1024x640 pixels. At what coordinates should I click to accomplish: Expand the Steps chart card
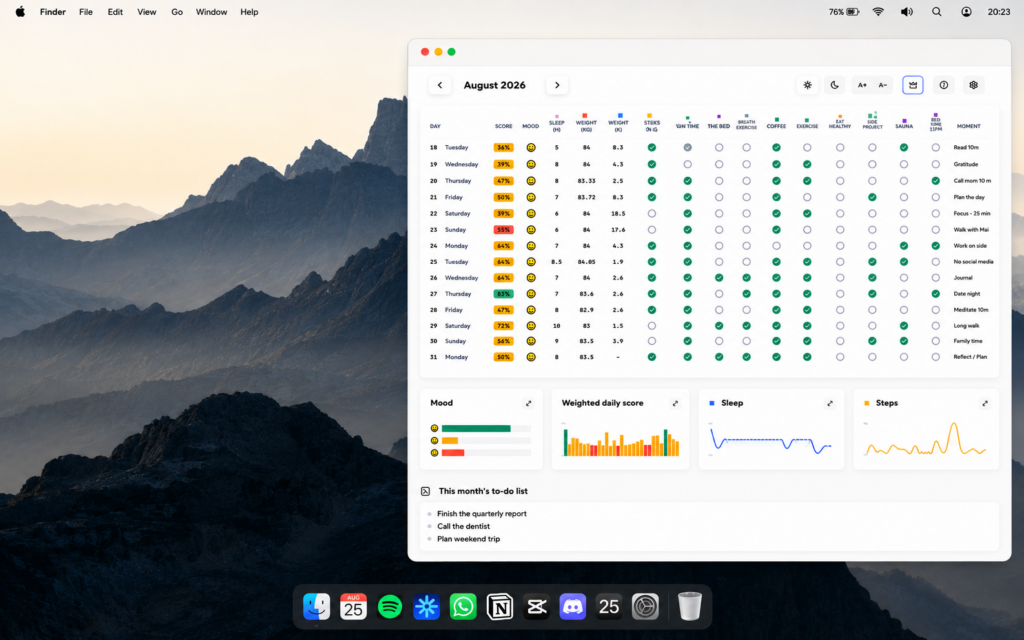point(985,404)
